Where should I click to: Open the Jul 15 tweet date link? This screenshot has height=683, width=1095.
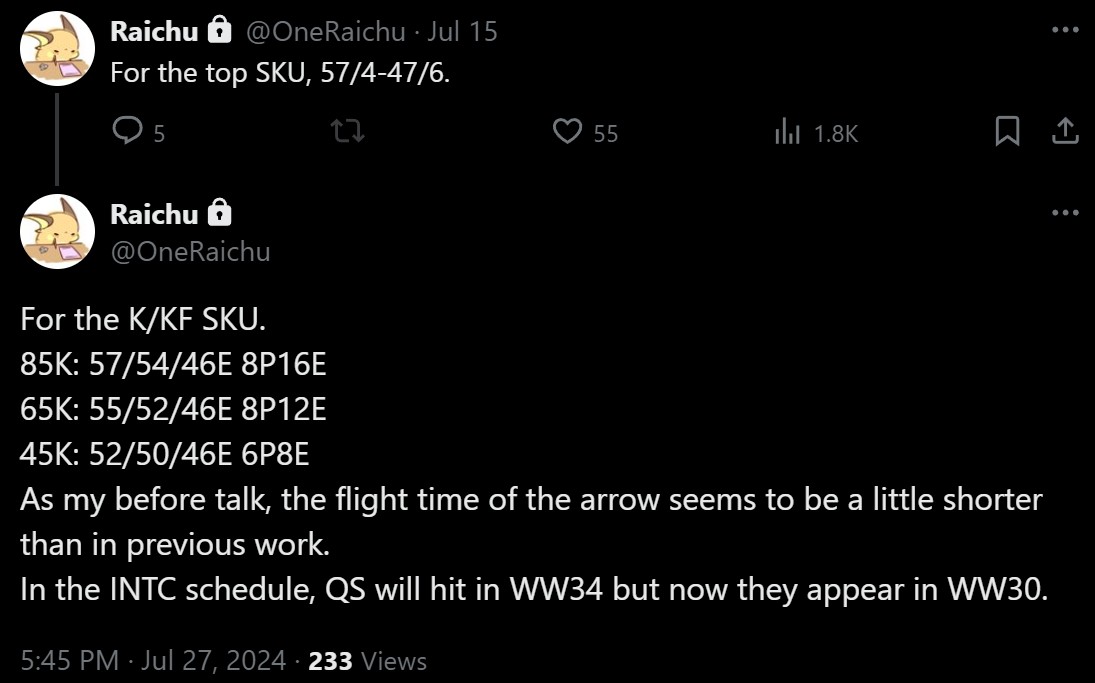462,31
